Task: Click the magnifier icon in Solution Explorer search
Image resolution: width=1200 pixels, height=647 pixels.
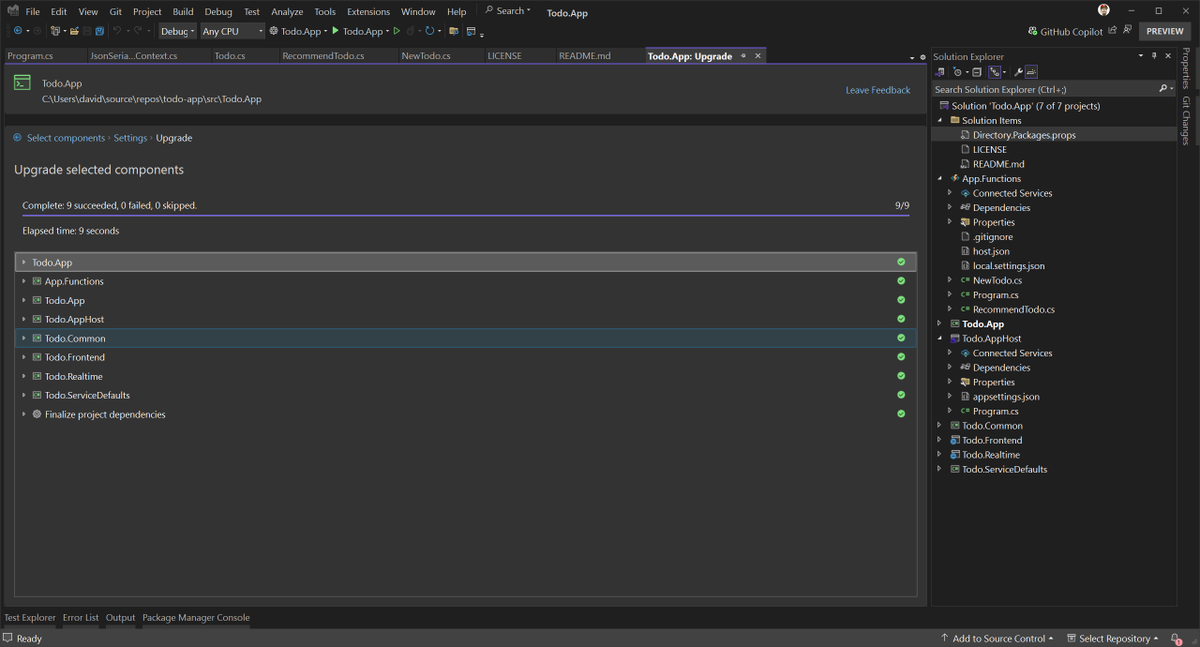Action: pyautogui.click(x=1163, y=89)
